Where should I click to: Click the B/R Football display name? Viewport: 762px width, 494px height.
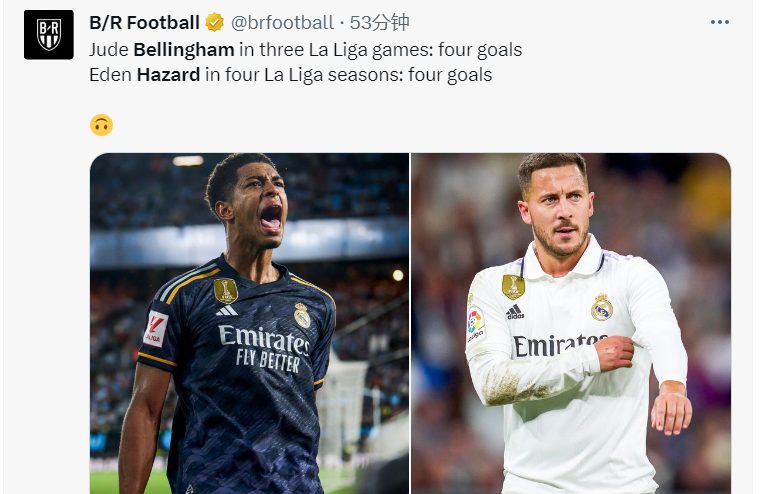click(x=144, y=22)
